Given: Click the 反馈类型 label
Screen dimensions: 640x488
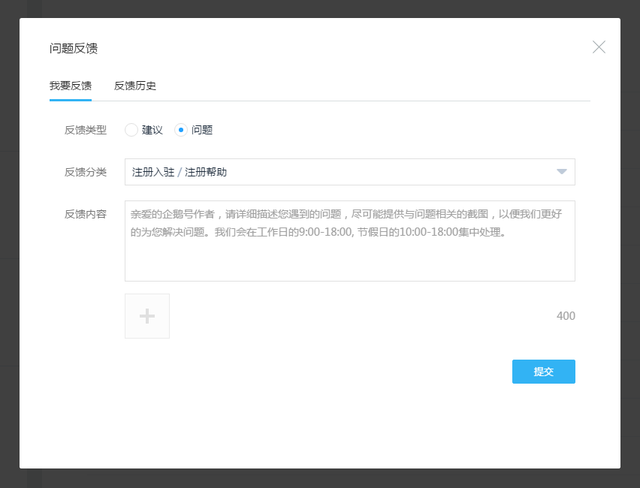Looking at the screenshot, I should [x=85, y=130].
